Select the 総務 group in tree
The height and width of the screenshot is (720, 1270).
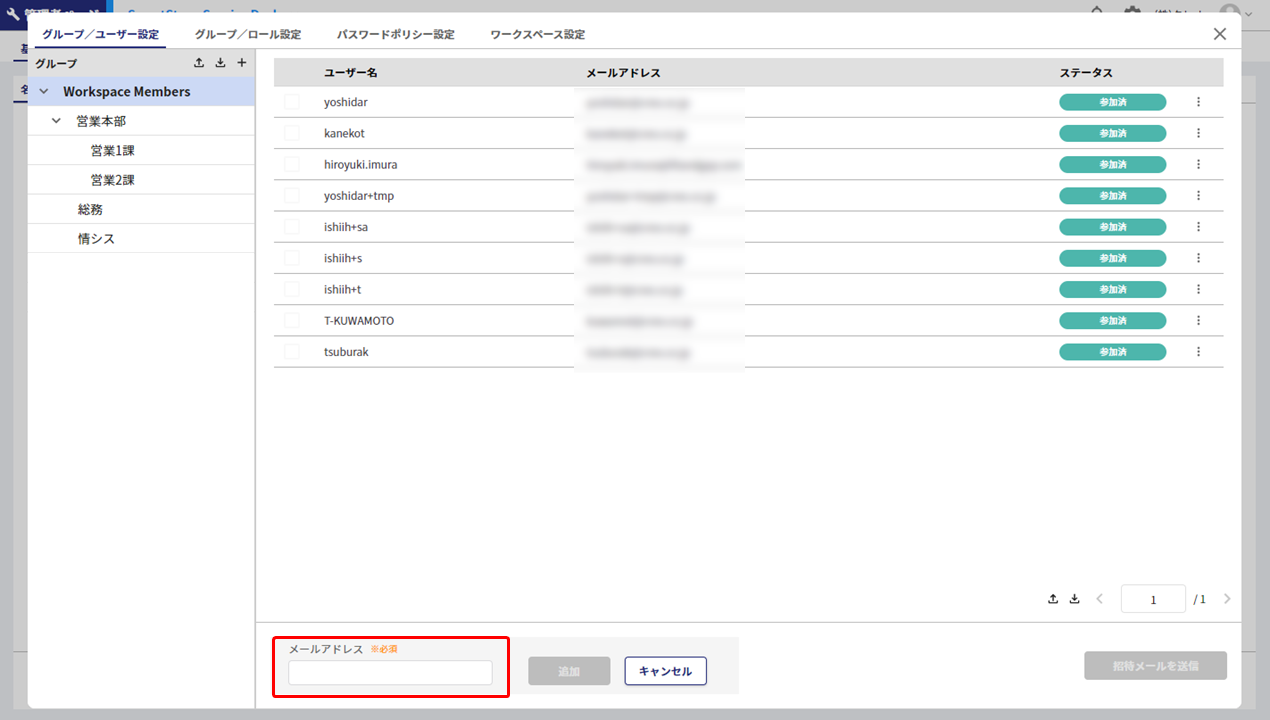pyautogui.click(x=90, y=210)
